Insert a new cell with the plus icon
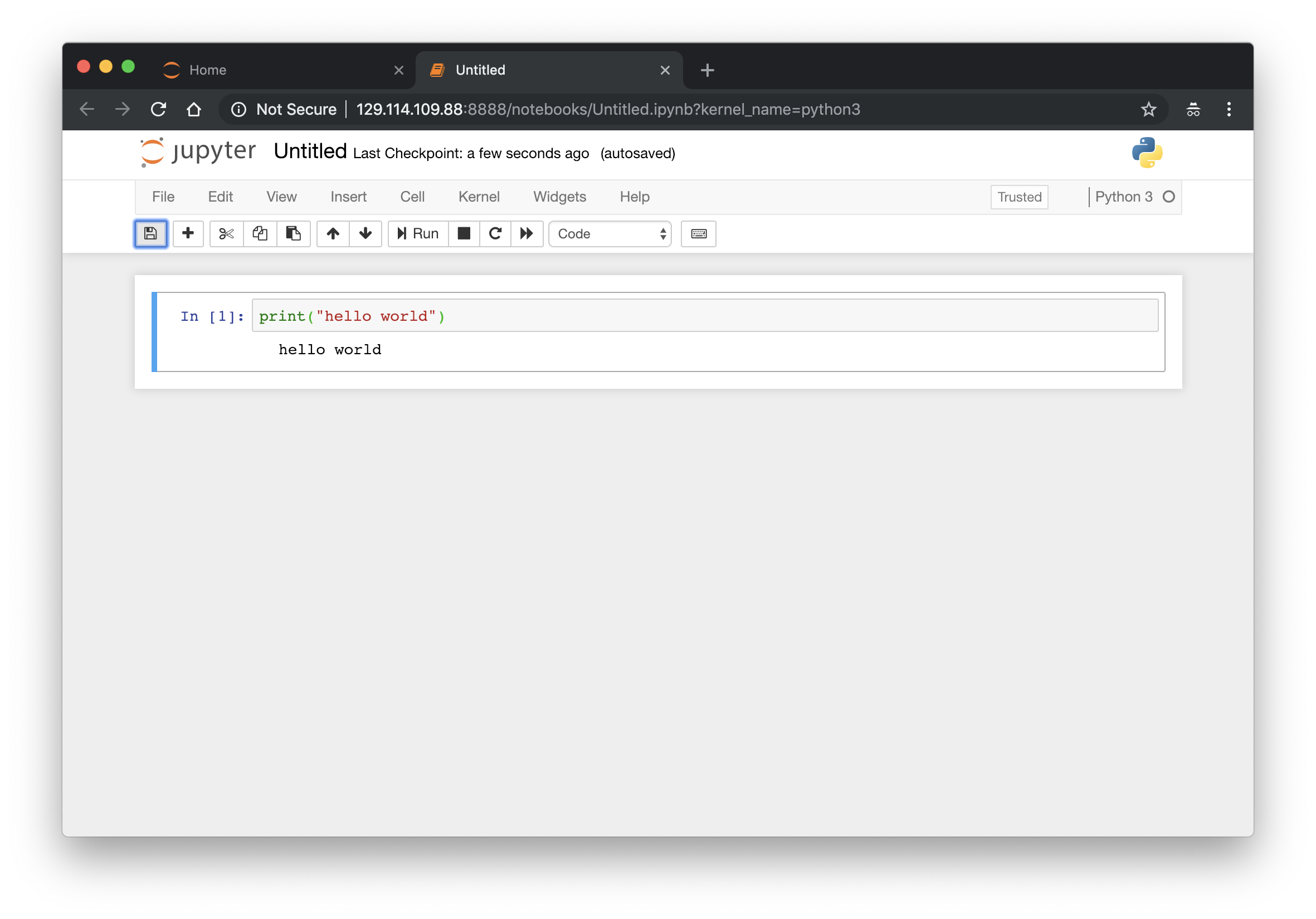Image resolution: width=1316 pixels, height=919 pixels. [x=188, y=234]
